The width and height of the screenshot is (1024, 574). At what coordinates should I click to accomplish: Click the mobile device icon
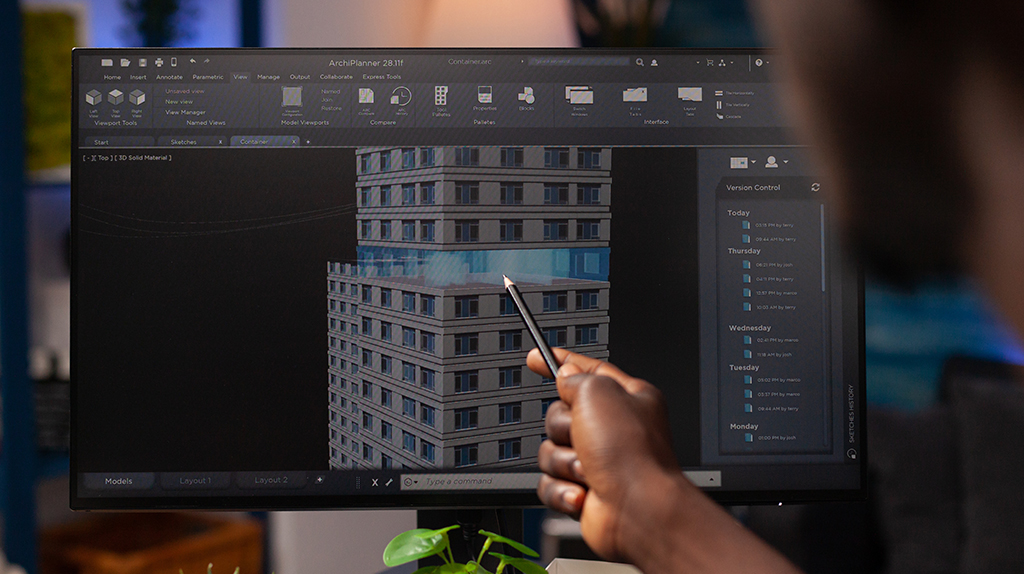tap(174, 62)
